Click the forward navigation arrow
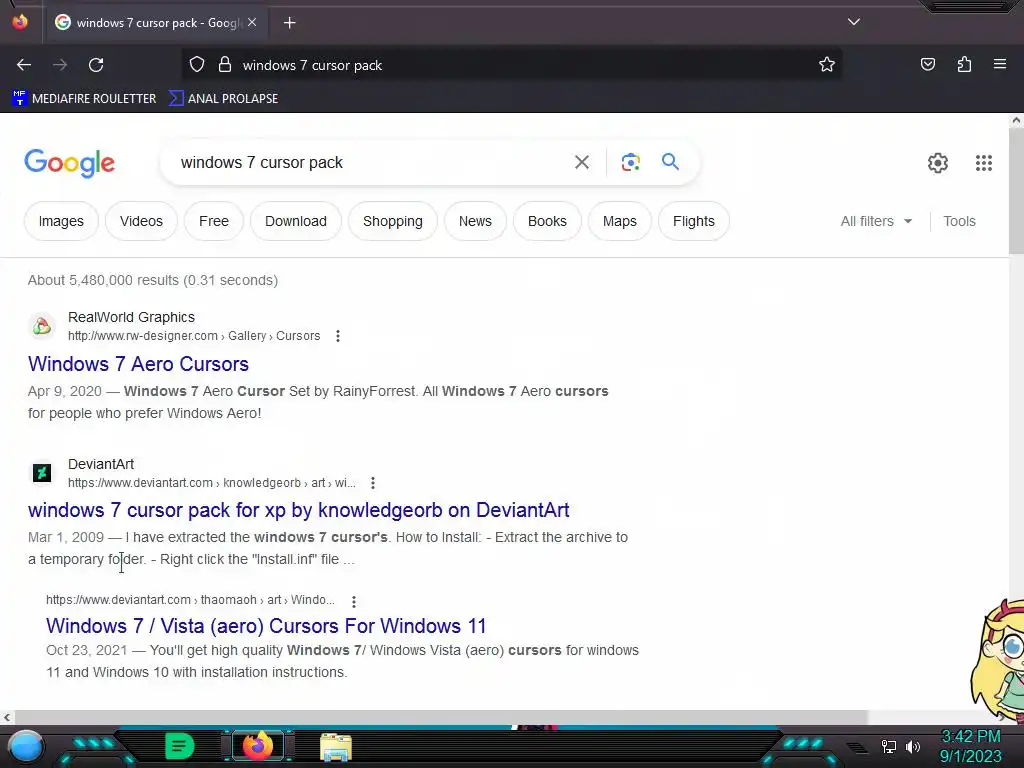 tap(60, 65)
